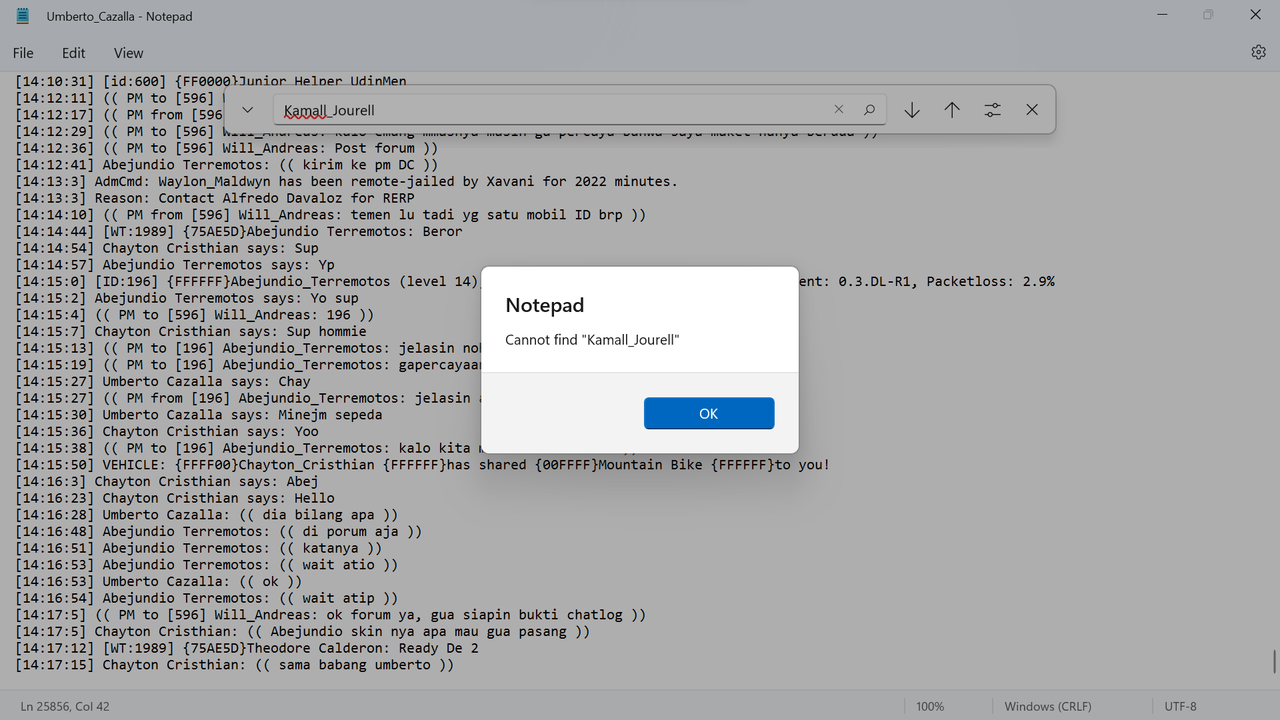Open Notepad settings gear
1280x720 pixels.
point(1259,53)
